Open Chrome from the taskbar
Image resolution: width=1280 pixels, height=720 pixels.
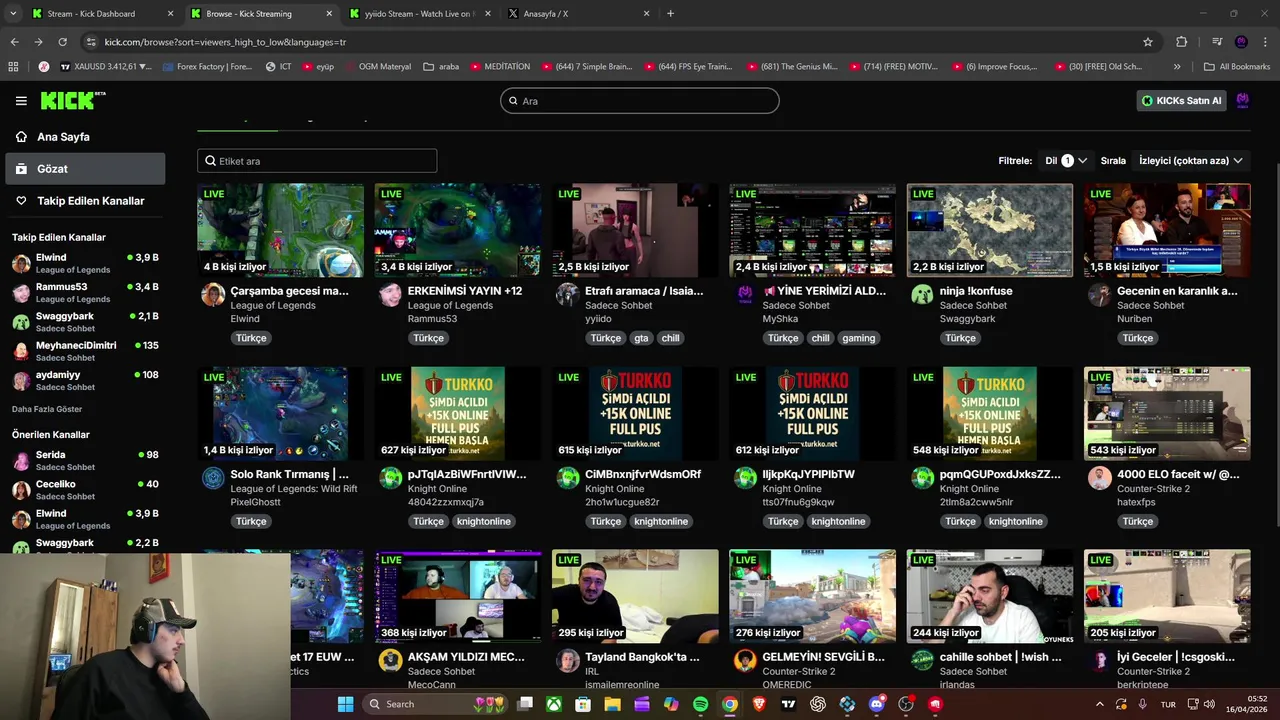tap(730, 704)
